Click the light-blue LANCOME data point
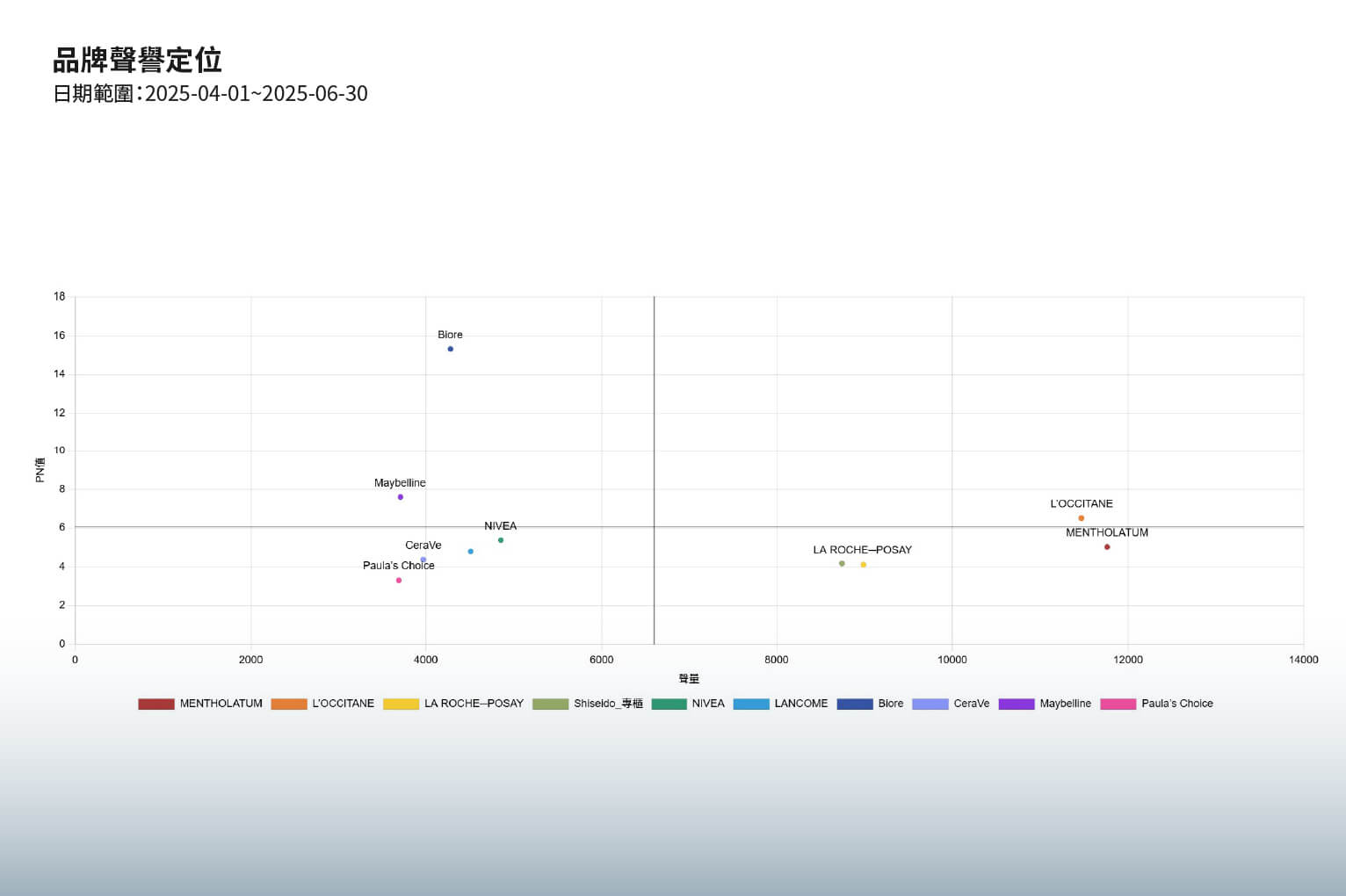1346x896 pixels. click(x=471, y=552)
